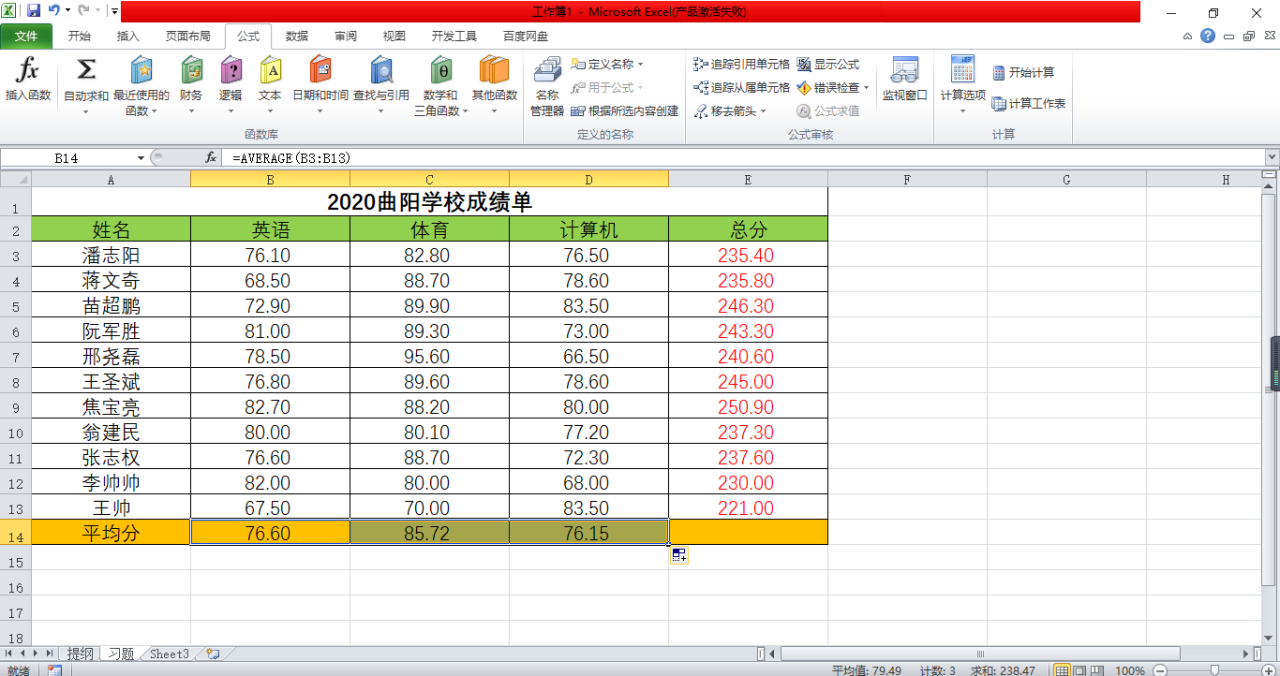Click the Undo icon in quick access toolbar
Screen dimensions: 1280x676
54,11
